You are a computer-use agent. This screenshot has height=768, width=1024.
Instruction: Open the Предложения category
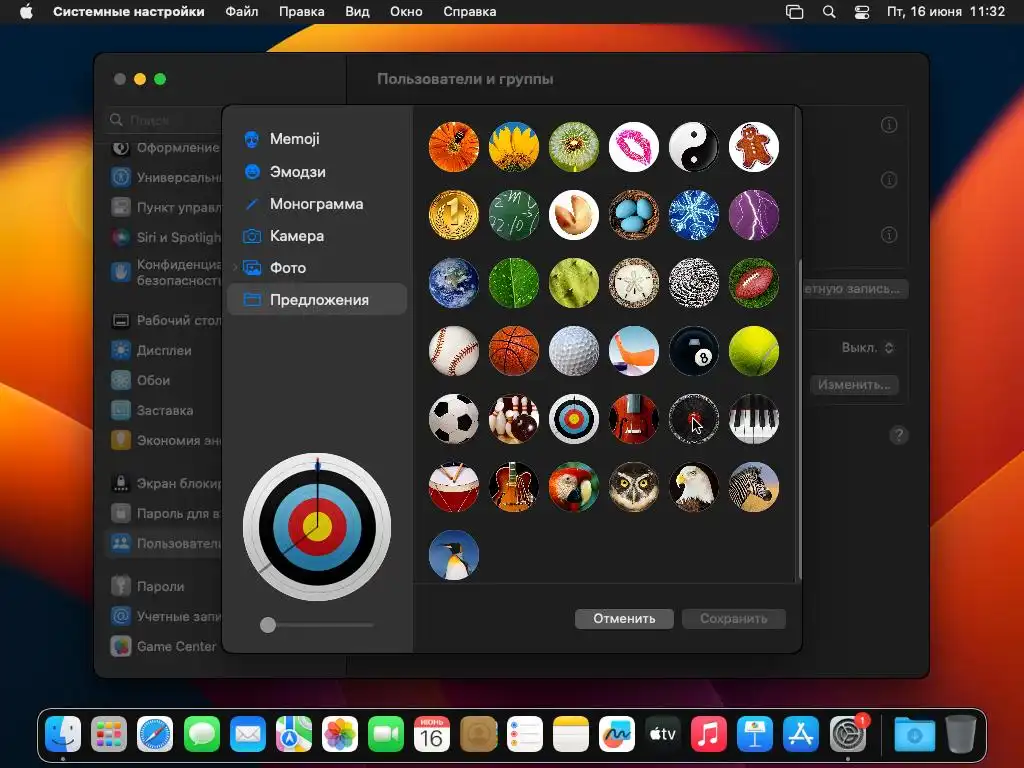pyautogui.click(x=317, y=300)
